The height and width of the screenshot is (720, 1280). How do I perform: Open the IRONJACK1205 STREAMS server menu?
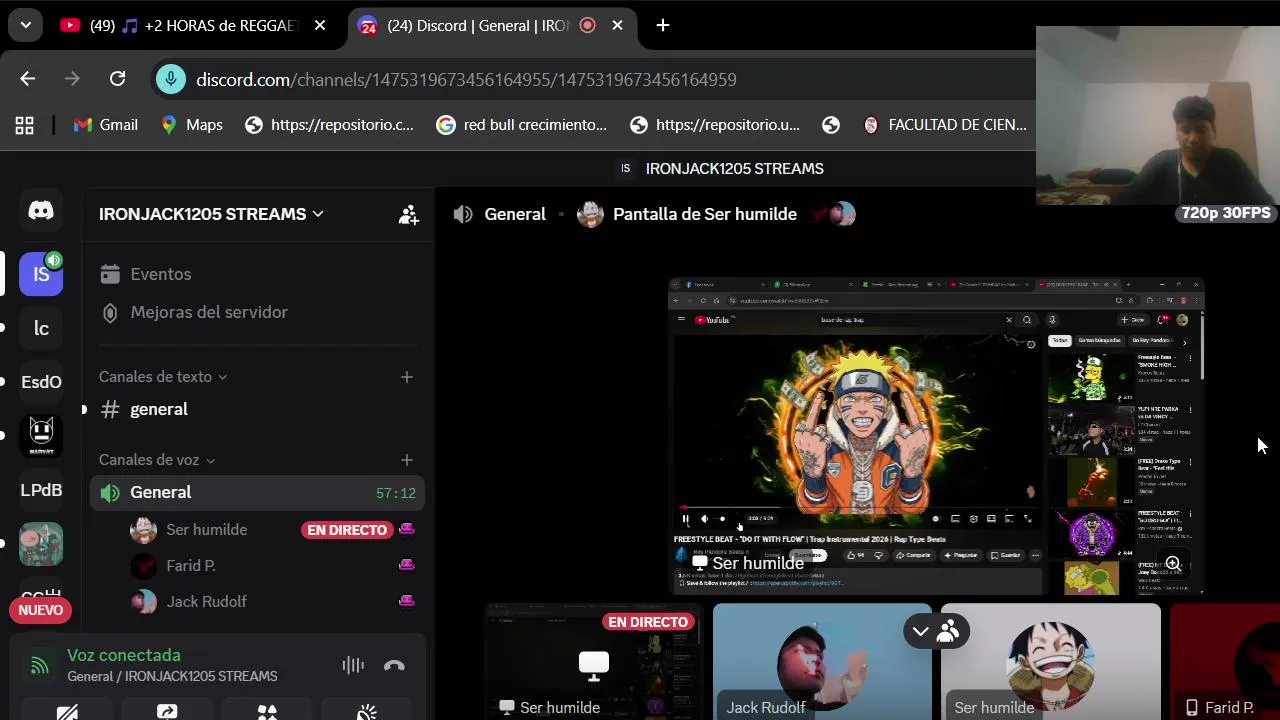coord(211,214)
